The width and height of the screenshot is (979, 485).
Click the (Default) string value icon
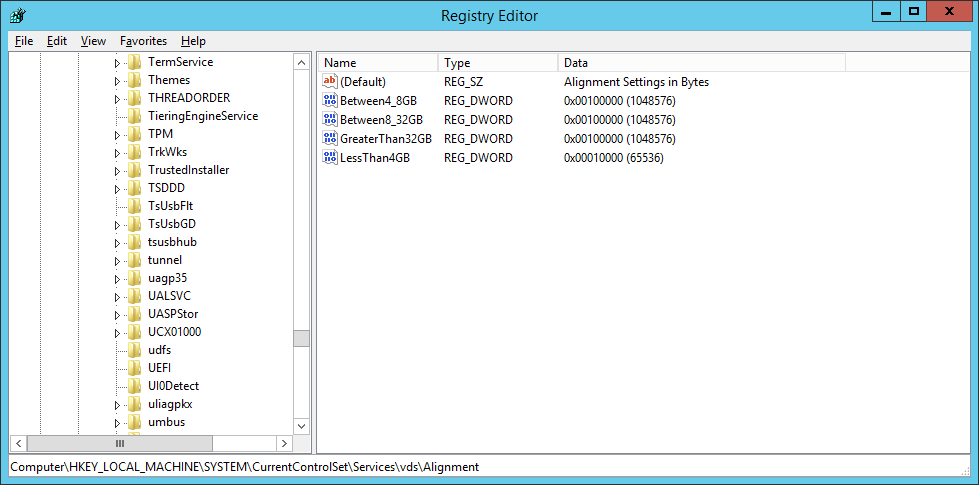tap(330, 81)
